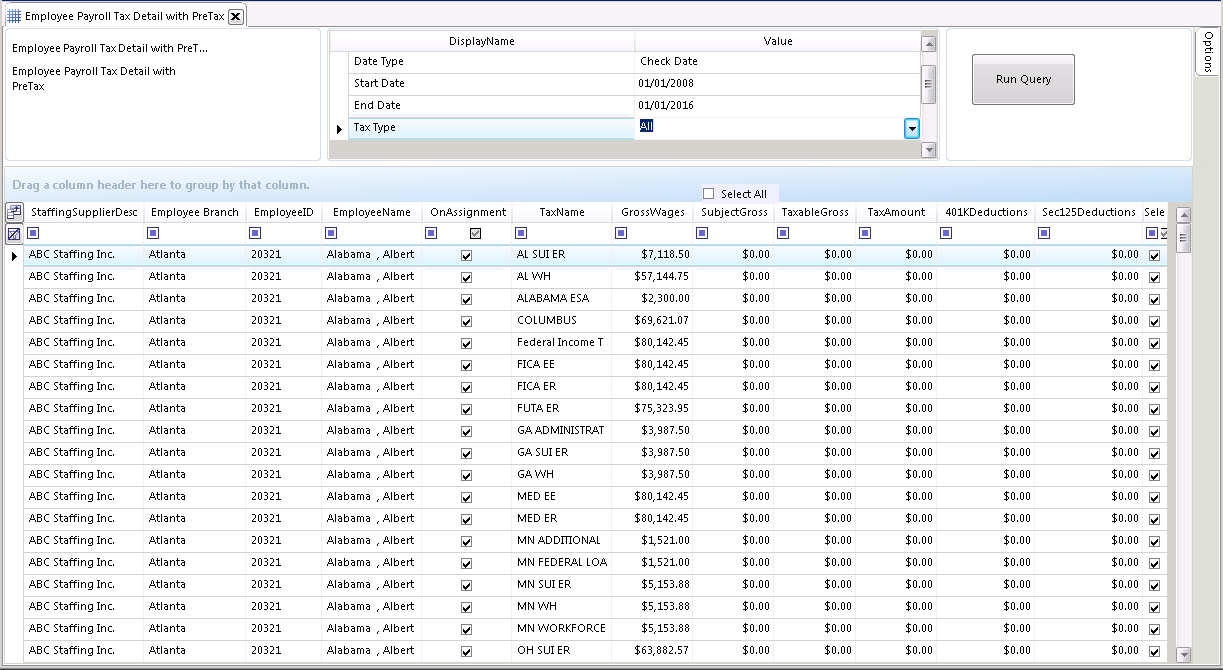The width and height of the screenshot is (1223, 670).
Task: Uncheck Select checkbox for AL WH row
Action: [1155, 277]
